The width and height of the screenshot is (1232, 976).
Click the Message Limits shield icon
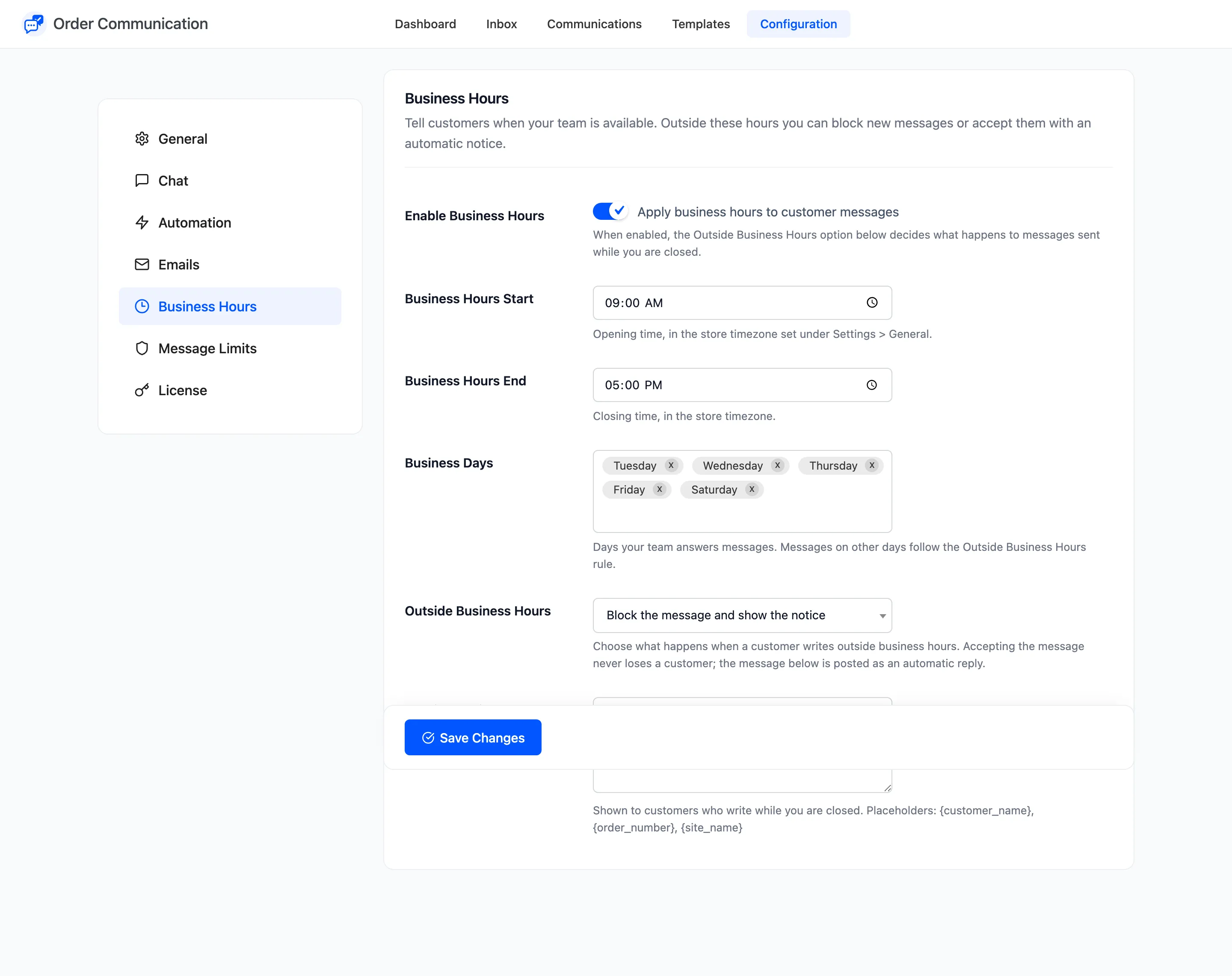coord(142,348)
